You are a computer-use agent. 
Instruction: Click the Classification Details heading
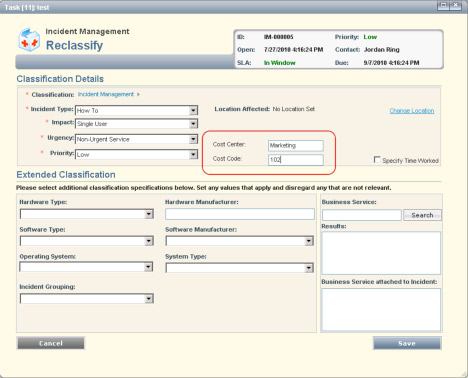(60, 79)
